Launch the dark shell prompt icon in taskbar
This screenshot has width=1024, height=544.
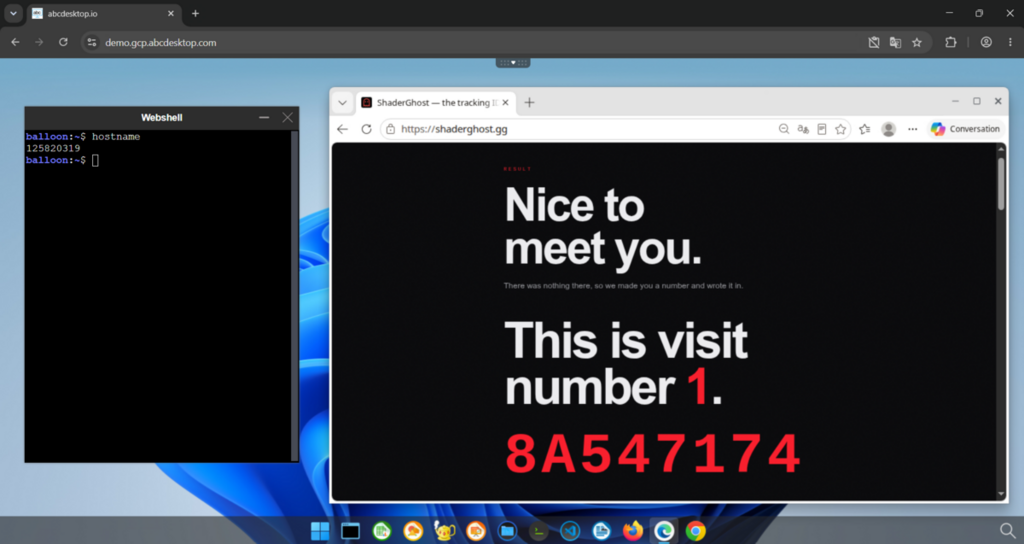click(x=539, y=531)
